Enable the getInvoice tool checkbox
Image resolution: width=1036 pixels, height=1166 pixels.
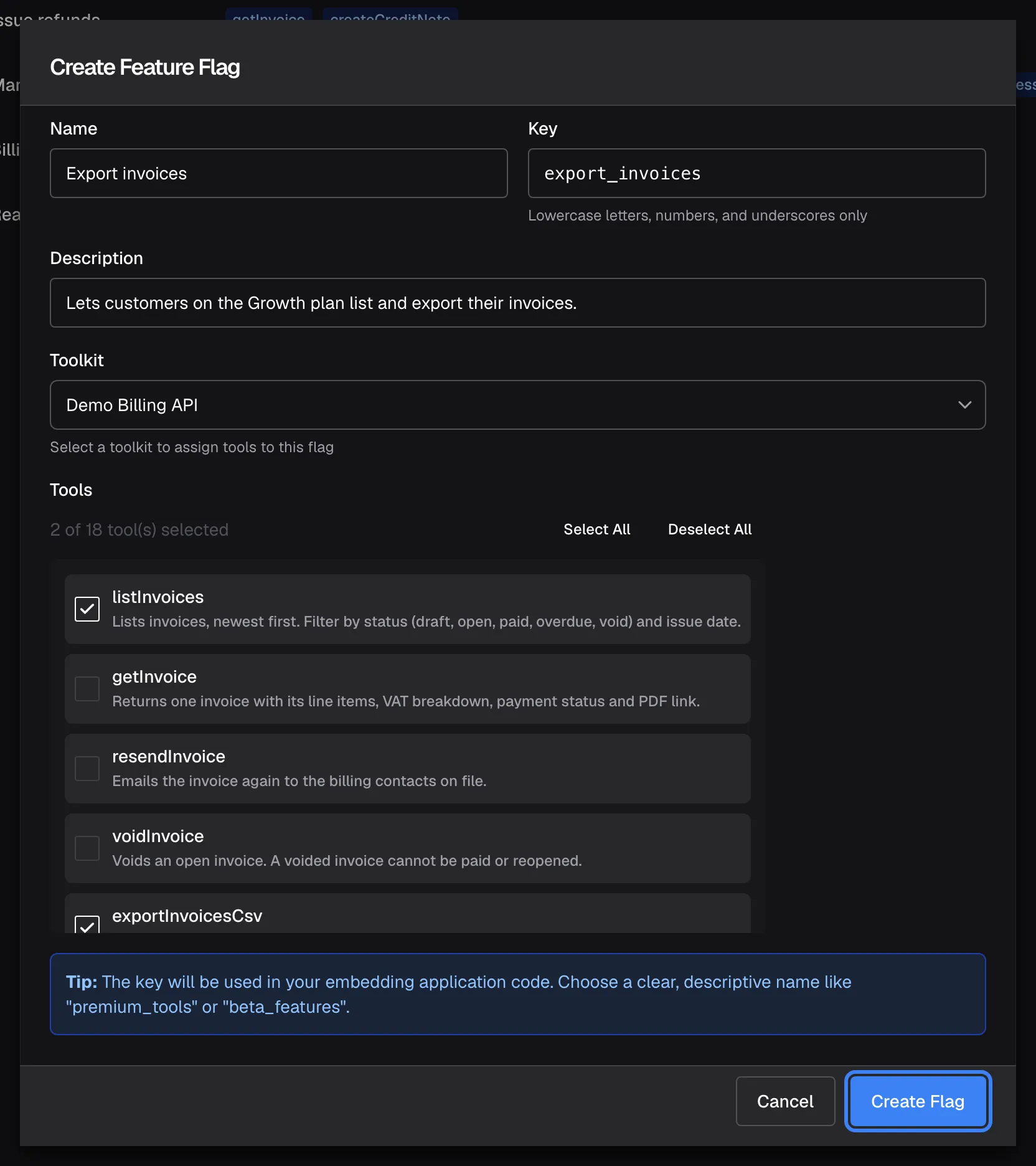point(87,689)
